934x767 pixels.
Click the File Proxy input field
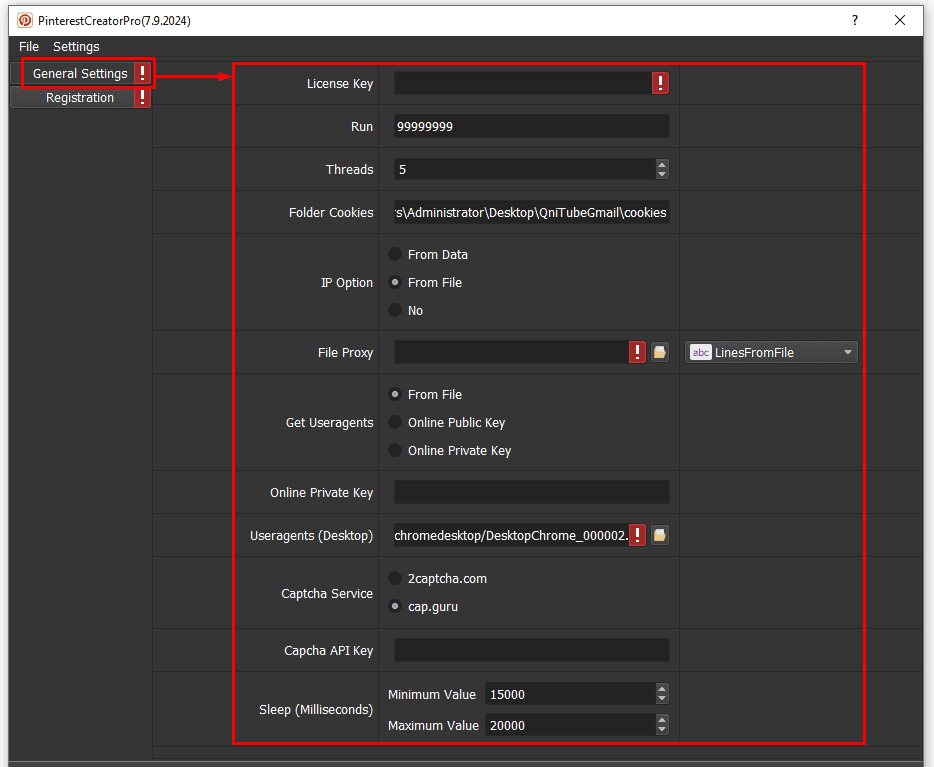[512, 352]
